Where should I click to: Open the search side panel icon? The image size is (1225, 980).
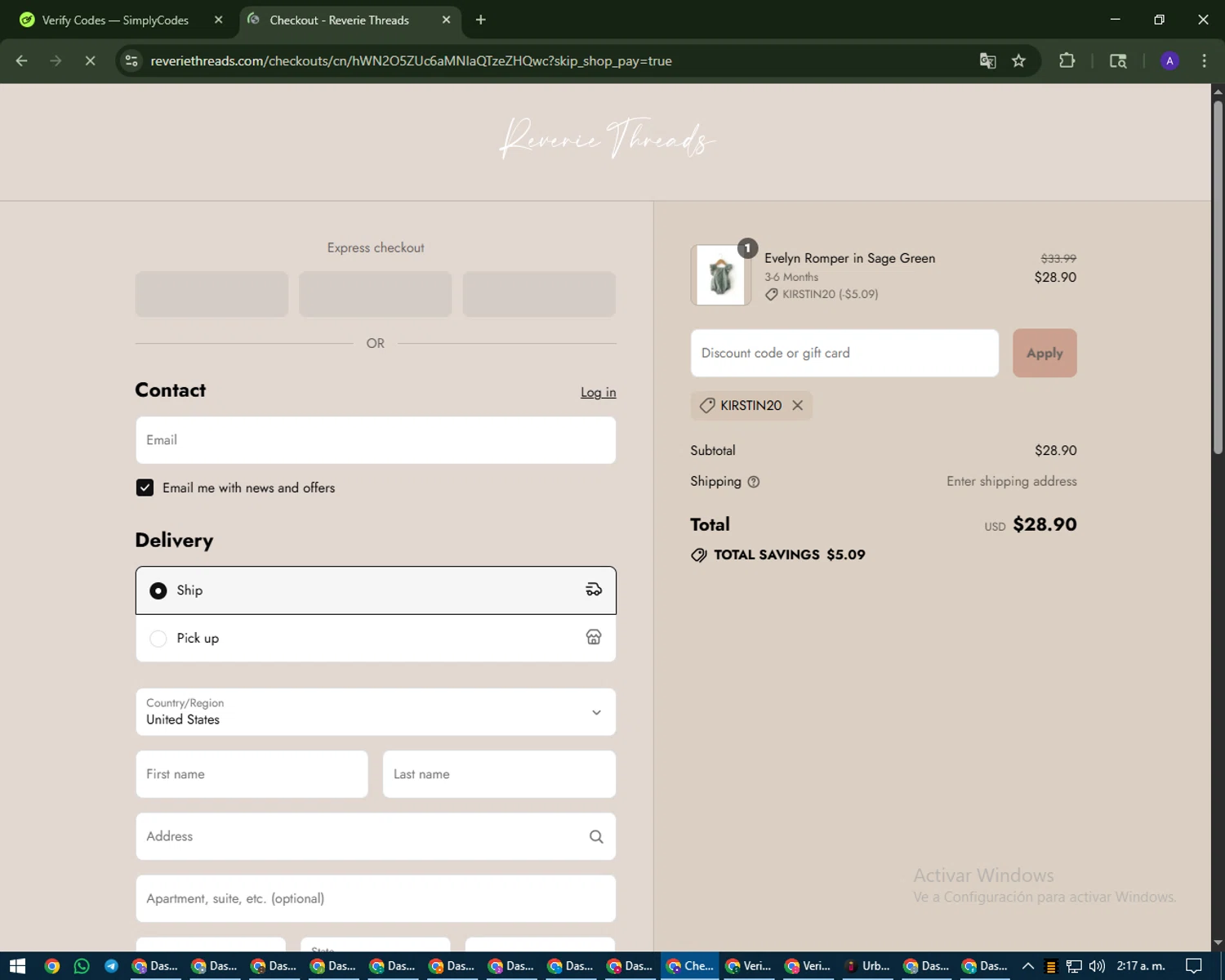(1118, 60)
